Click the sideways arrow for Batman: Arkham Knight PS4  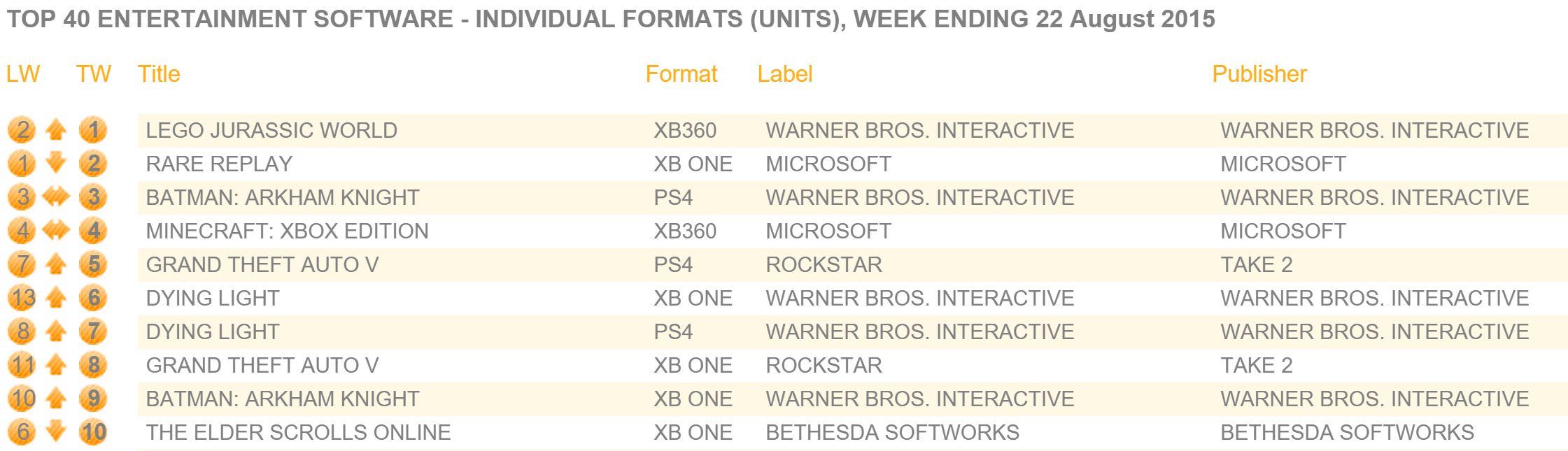click(56, 197)
